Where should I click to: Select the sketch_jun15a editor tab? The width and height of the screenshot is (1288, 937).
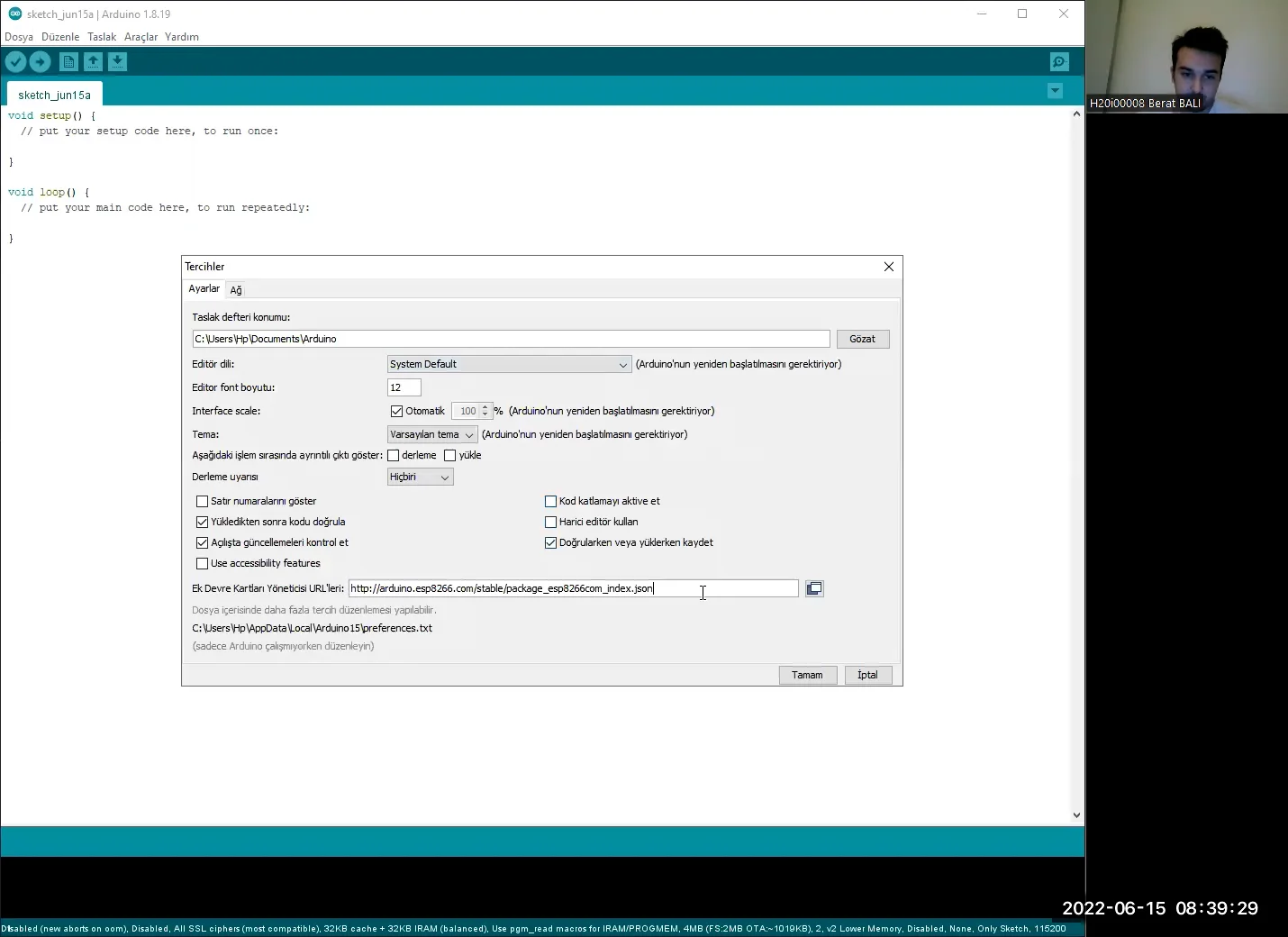(54, 95)
